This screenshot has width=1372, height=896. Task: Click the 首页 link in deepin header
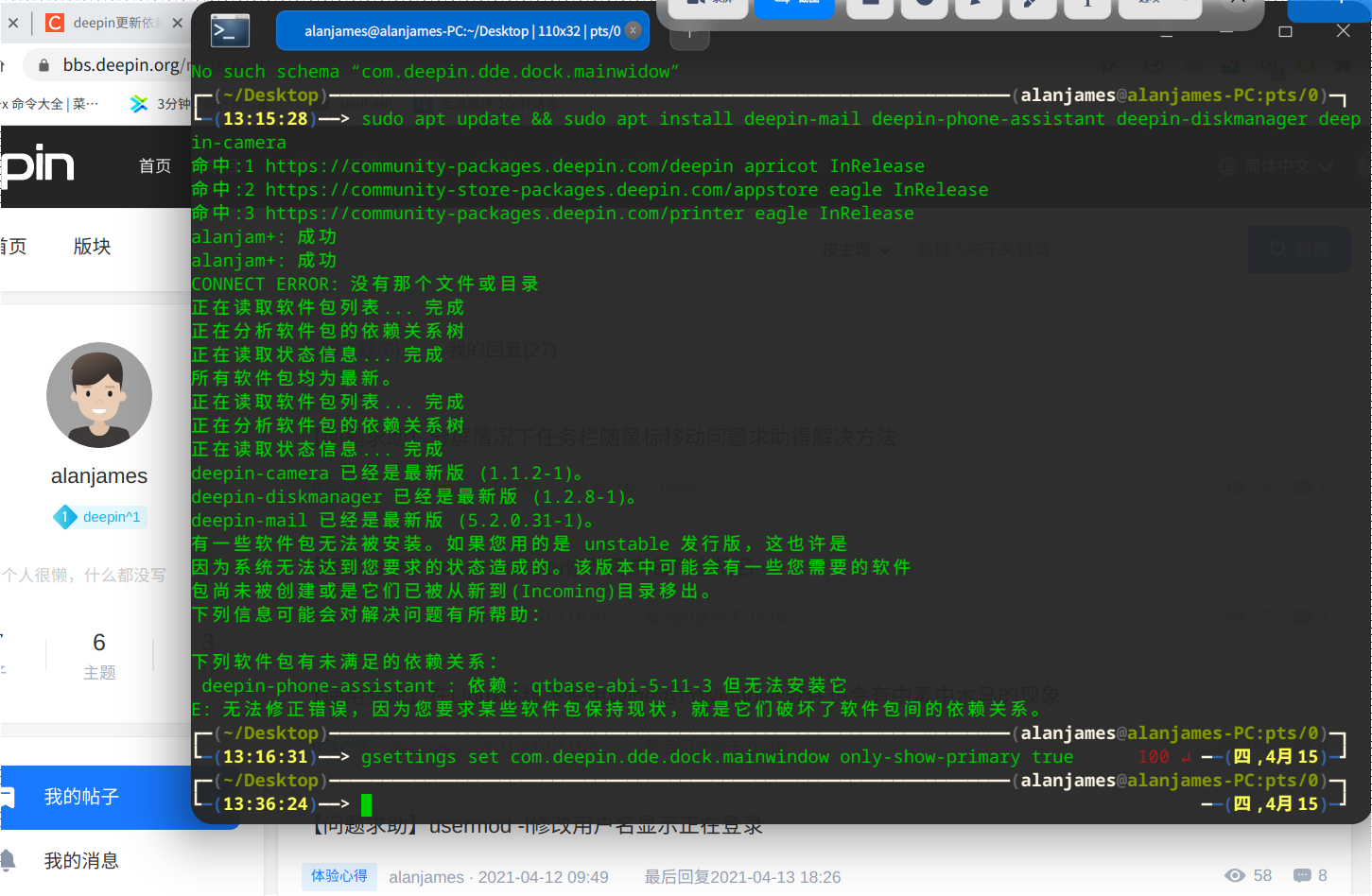click(155, 166)
